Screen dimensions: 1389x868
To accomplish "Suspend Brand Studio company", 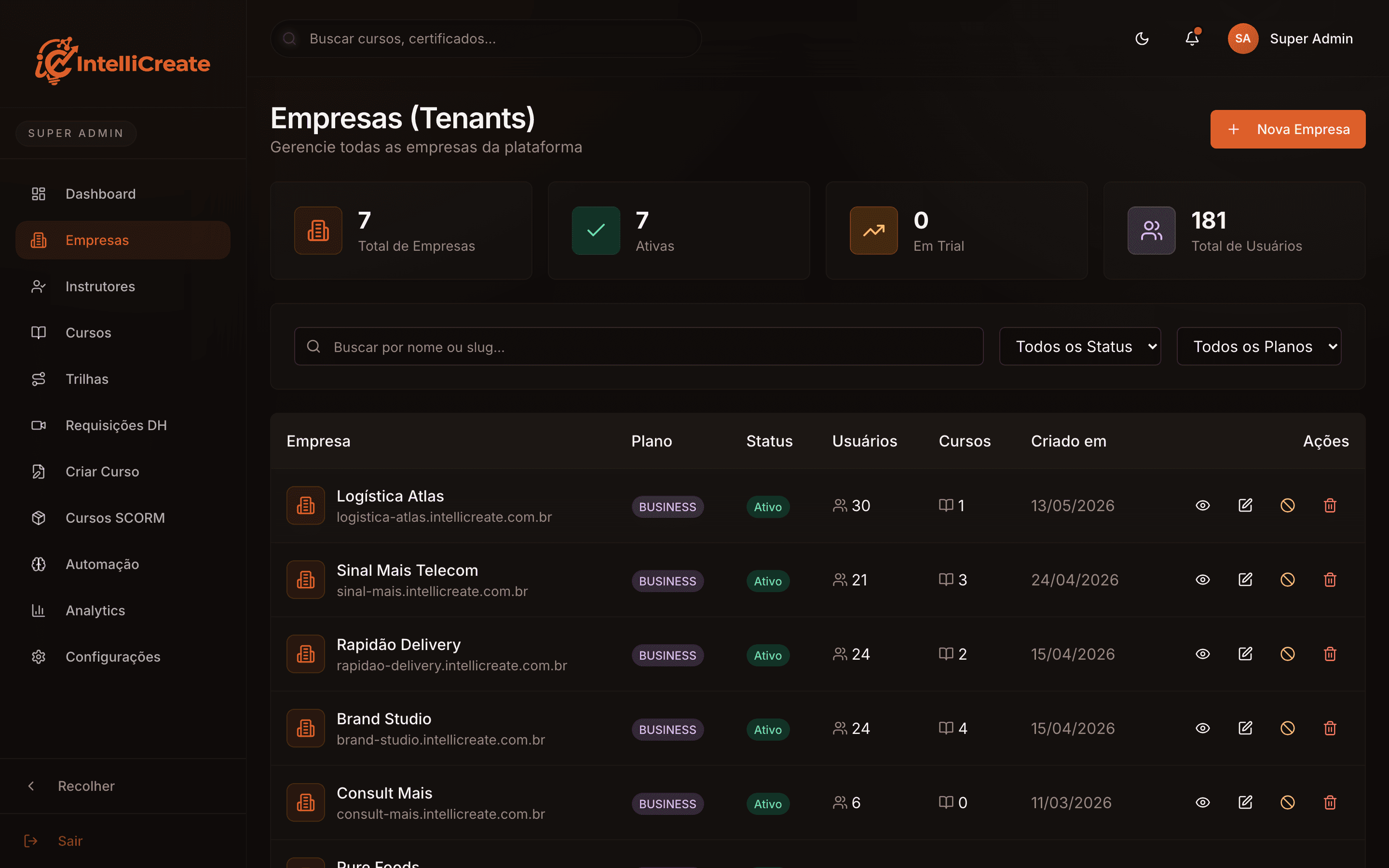I will [1287, 728].
